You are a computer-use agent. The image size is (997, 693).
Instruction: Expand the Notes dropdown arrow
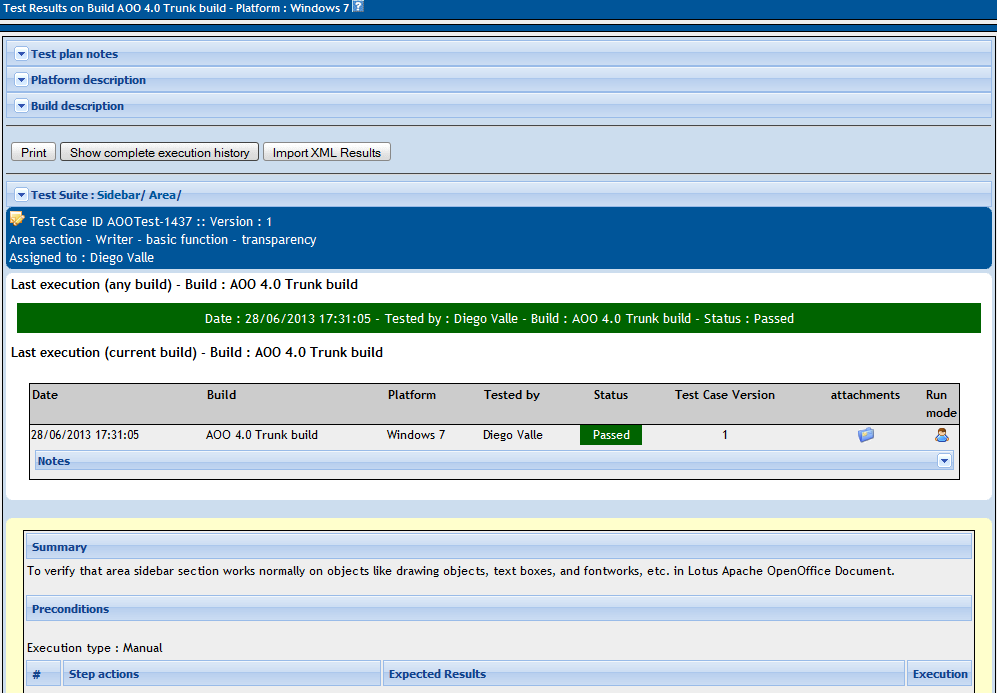[x=944, y=461]
